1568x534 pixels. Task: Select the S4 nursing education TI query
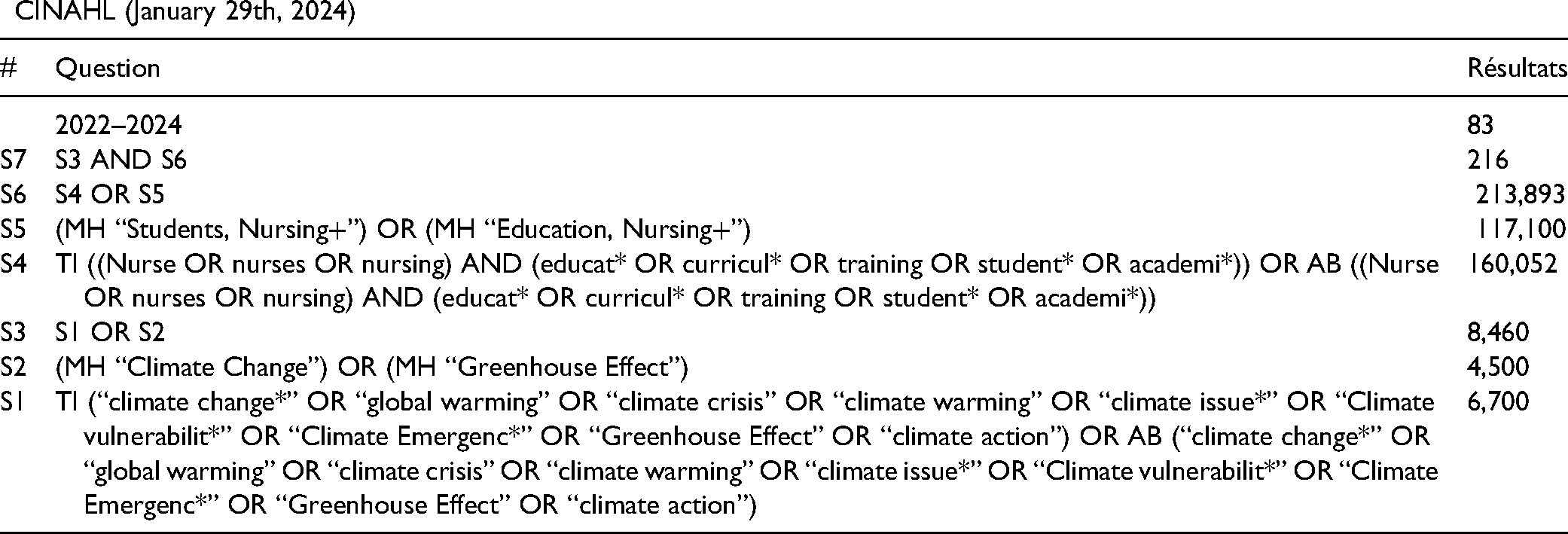(x=747, y=281)
